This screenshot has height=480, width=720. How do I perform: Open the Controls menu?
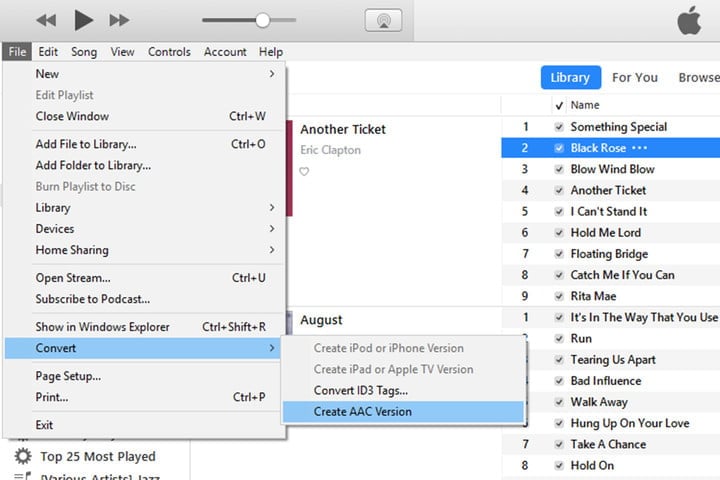point(169,51)
